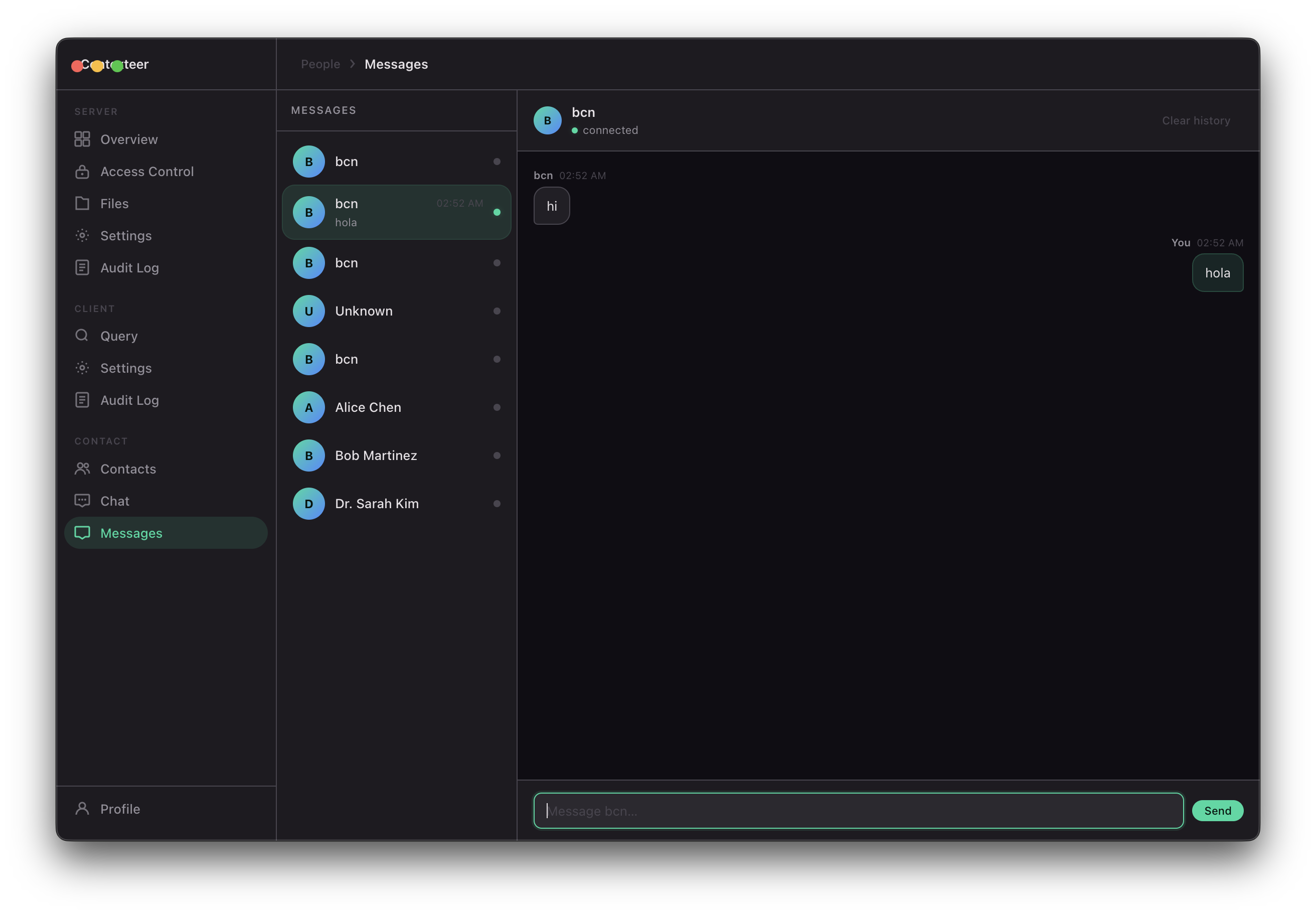Open Files via the folder icon
Viewport: 1316px width, 915px height.
pyautogui.click(x=82, y=204)
